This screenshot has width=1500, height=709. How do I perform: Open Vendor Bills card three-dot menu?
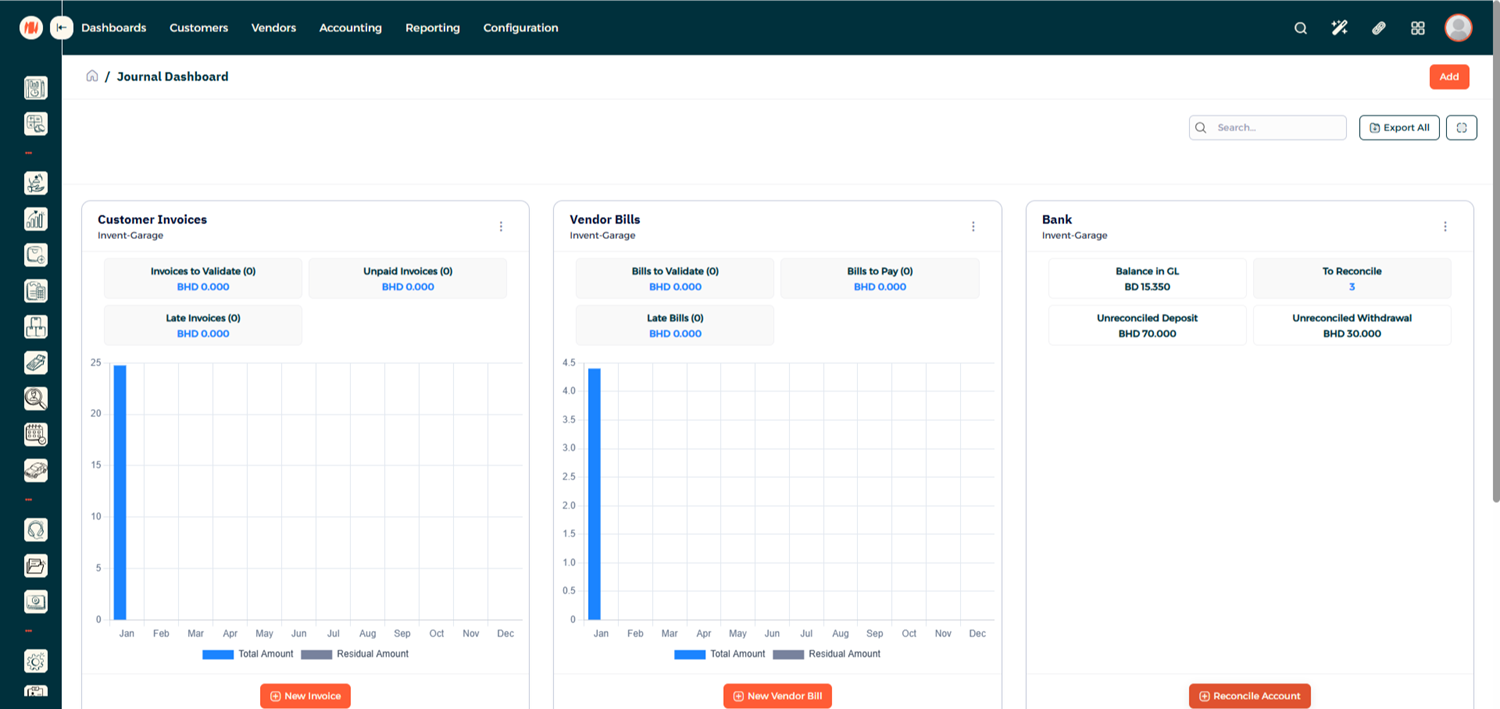coord(973,227)
